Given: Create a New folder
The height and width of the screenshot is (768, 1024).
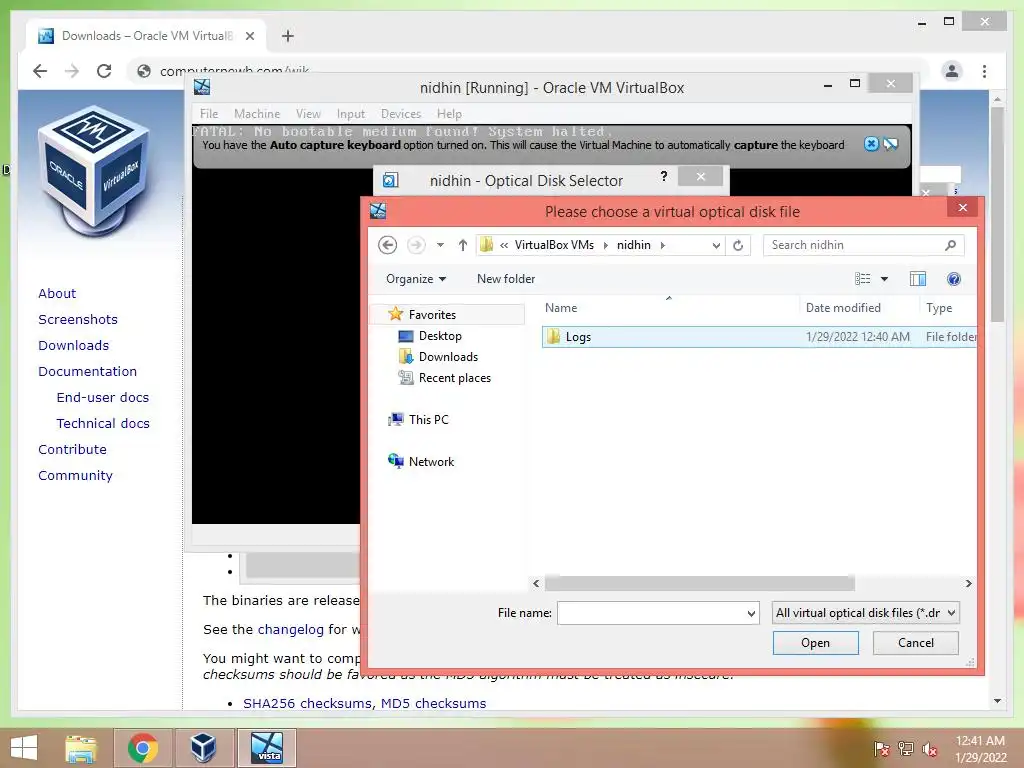Looking at the screenshot, I should pos(506,279).
